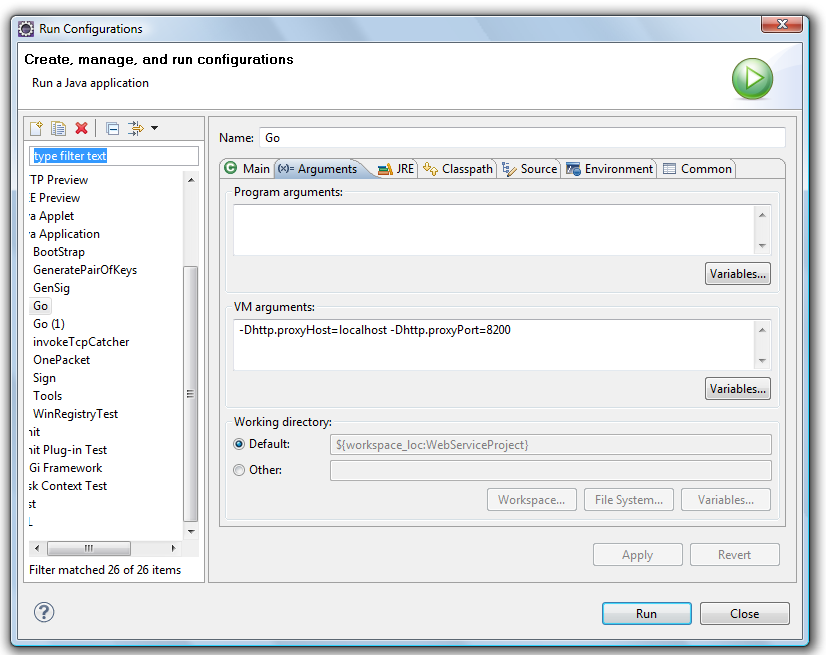The width and height of the screenshot is (826, 655).
Task: Open the filter toolbar dropdown arrow
Action: pos(155,128)
